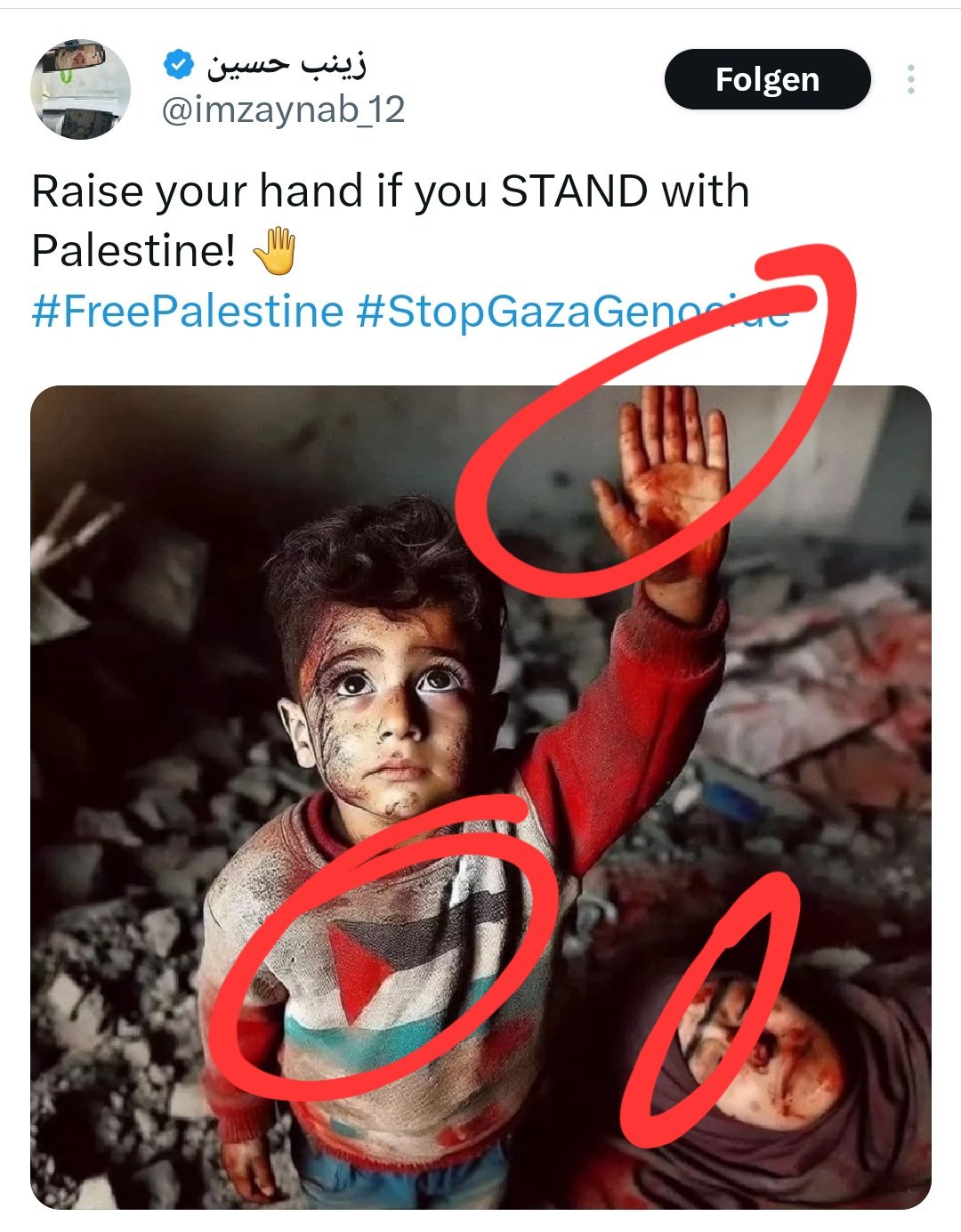Click the Arabic display name زينب حسين

coord(287,64)
